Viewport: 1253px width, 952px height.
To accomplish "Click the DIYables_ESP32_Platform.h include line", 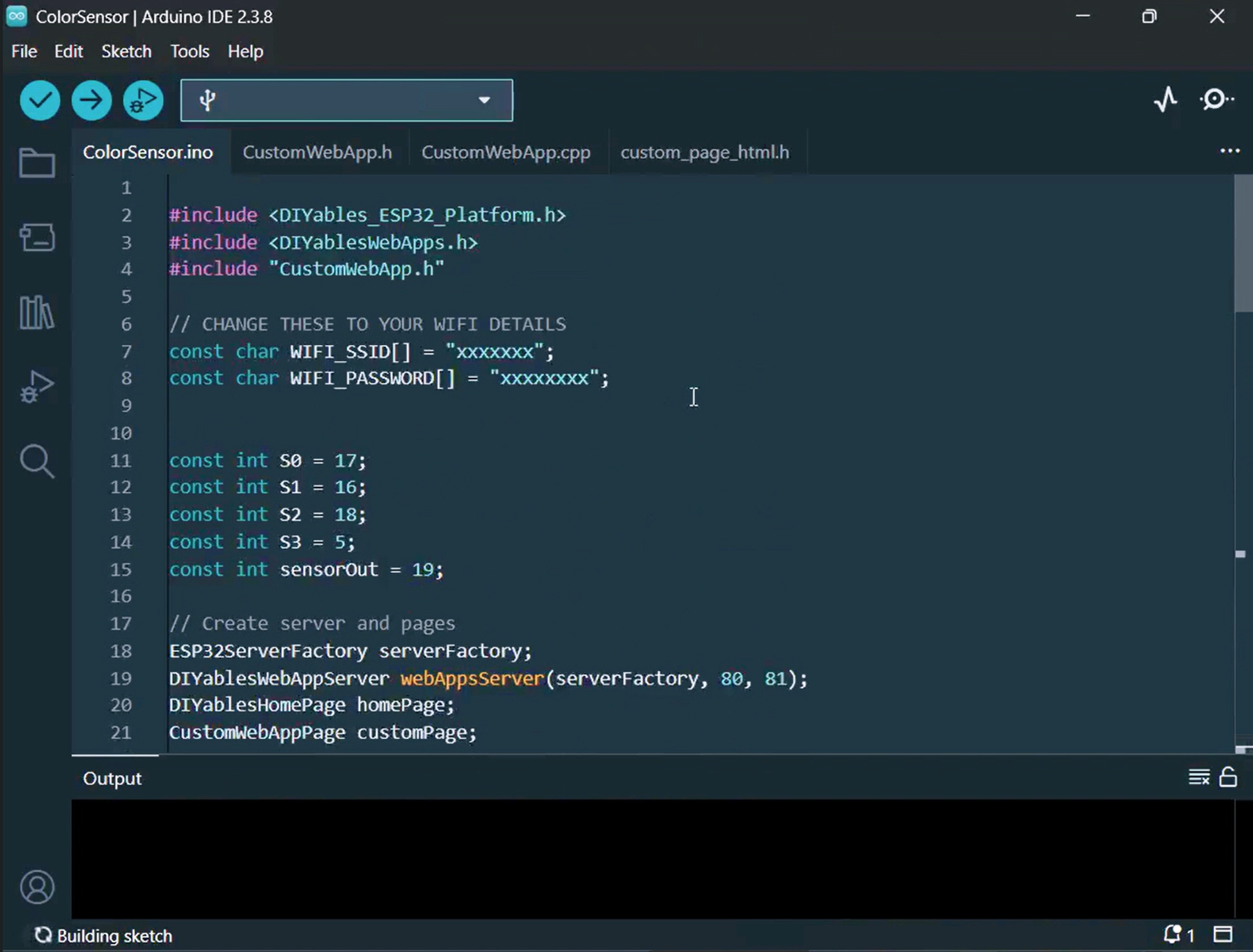I will click(x=367, y=215).
